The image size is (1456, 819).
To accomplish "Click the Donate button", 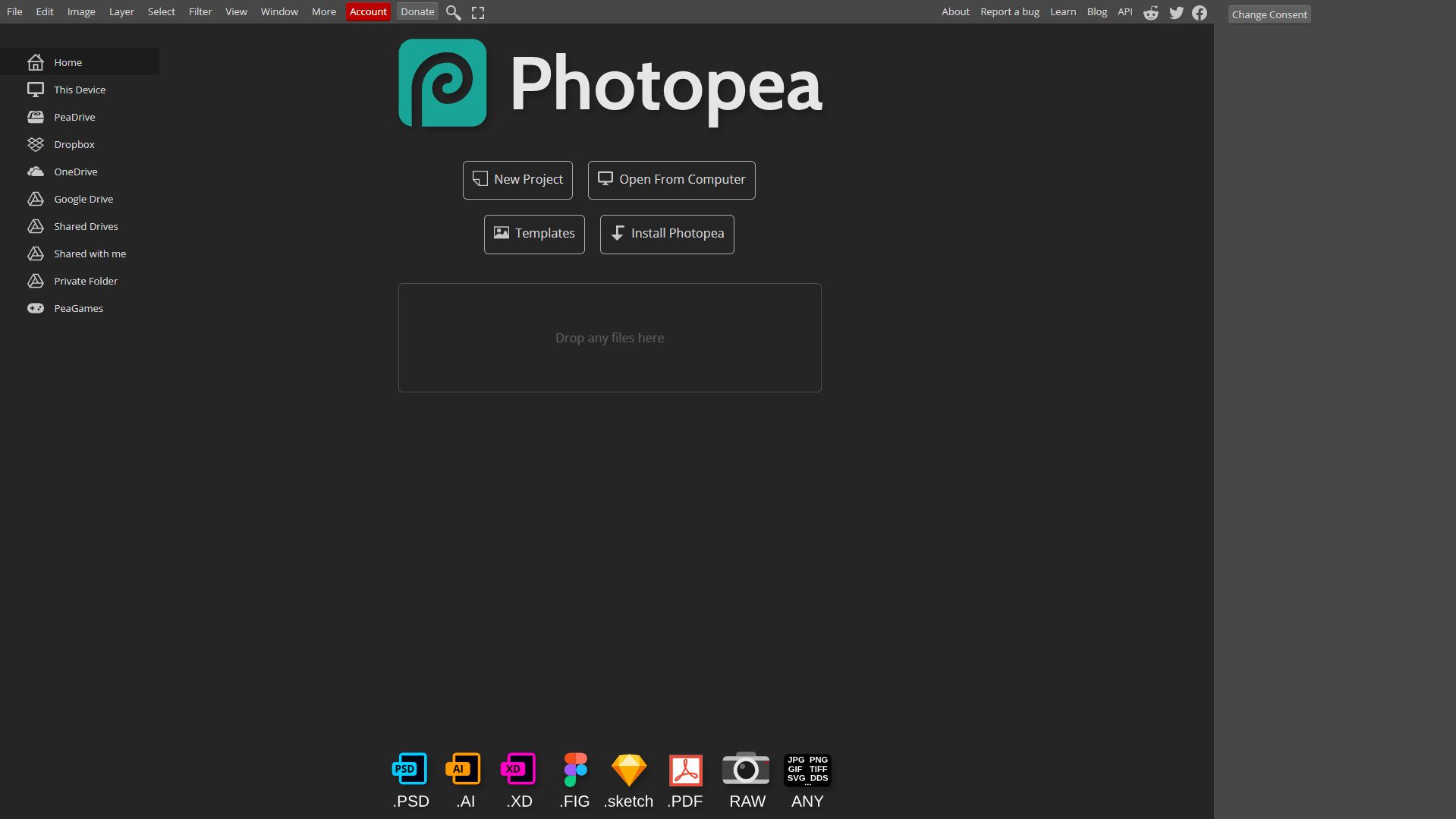I will [x=417, y=11].
